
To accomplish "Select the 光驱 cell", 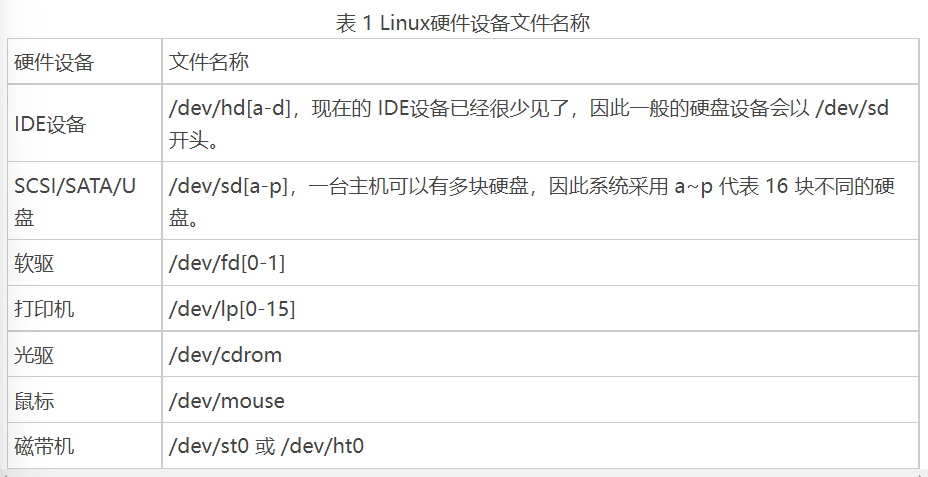I will [85, 354].
